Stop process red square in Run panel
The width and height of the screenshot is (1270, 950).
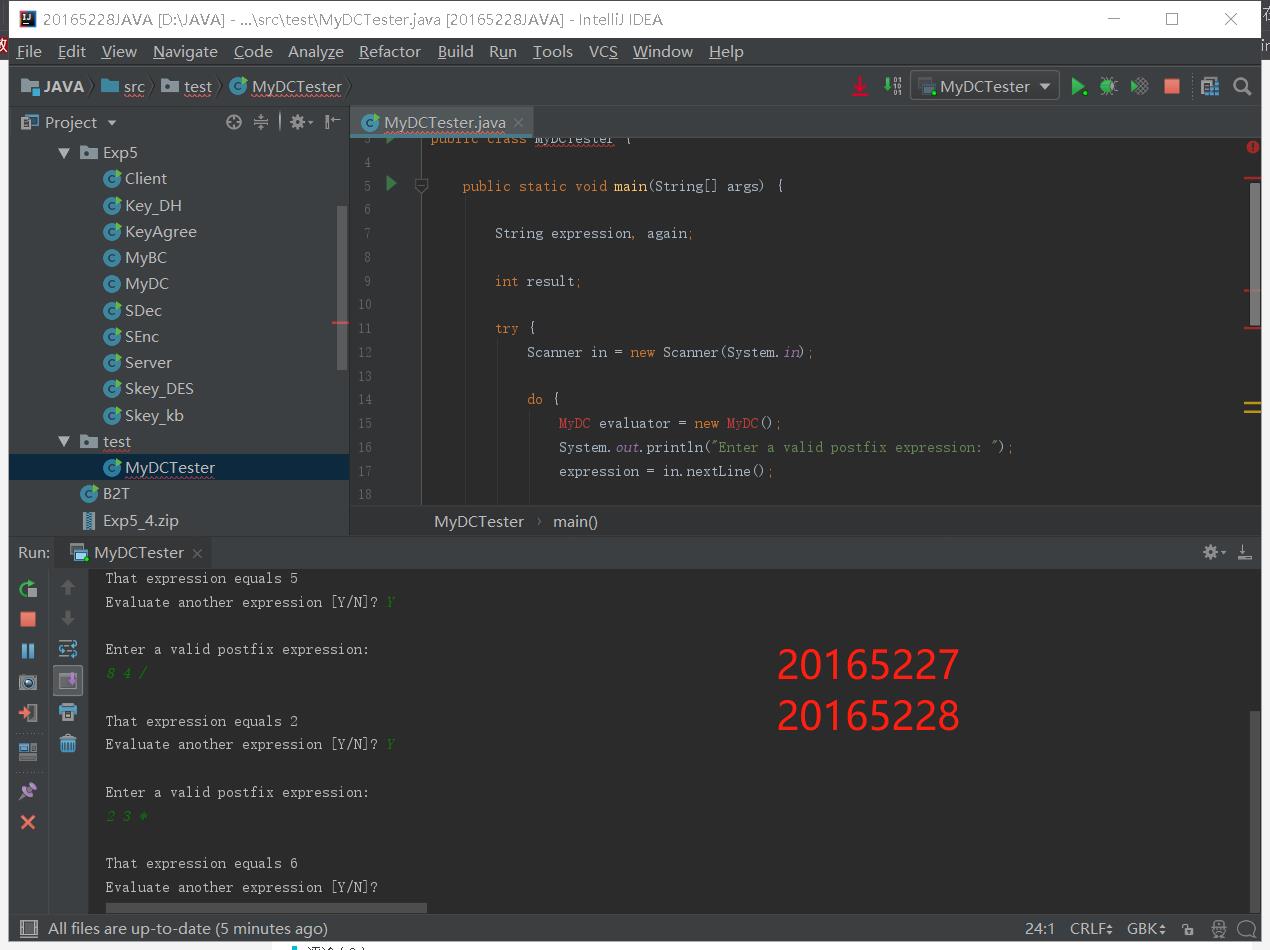(x=28, y=619)
